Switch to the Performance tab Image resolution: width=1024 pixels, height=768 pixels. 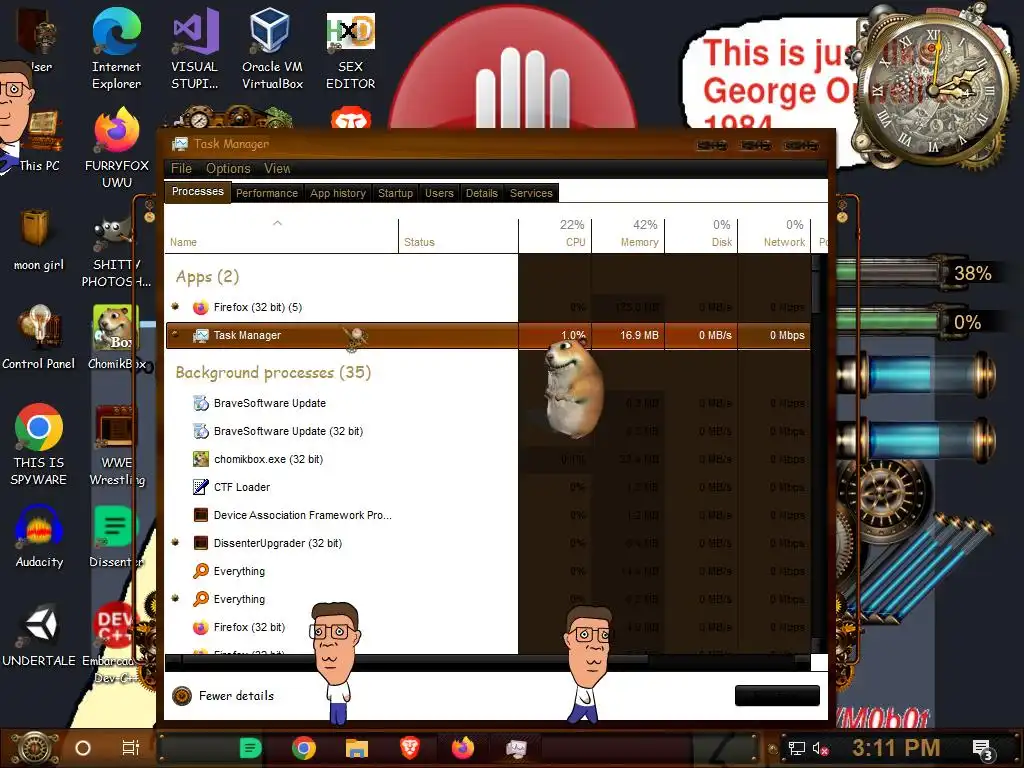[x=266, y=193]
